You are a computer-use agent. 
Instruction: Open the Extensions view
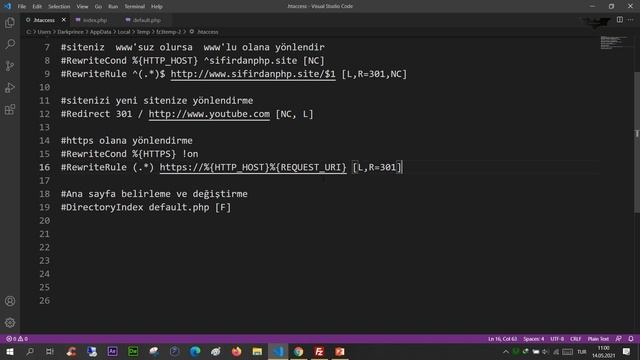coord(10,109)
